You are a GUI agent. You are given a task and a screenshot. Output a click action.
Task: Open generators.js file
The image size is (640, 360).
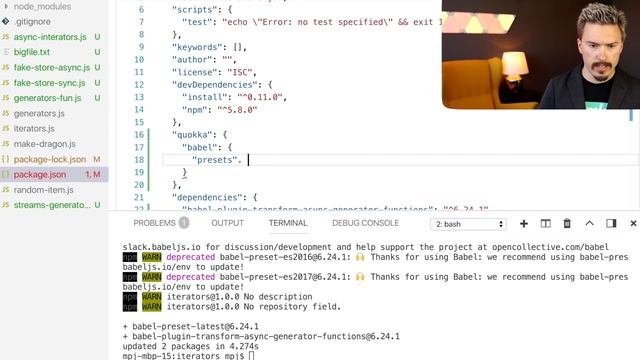click(39, 113)
